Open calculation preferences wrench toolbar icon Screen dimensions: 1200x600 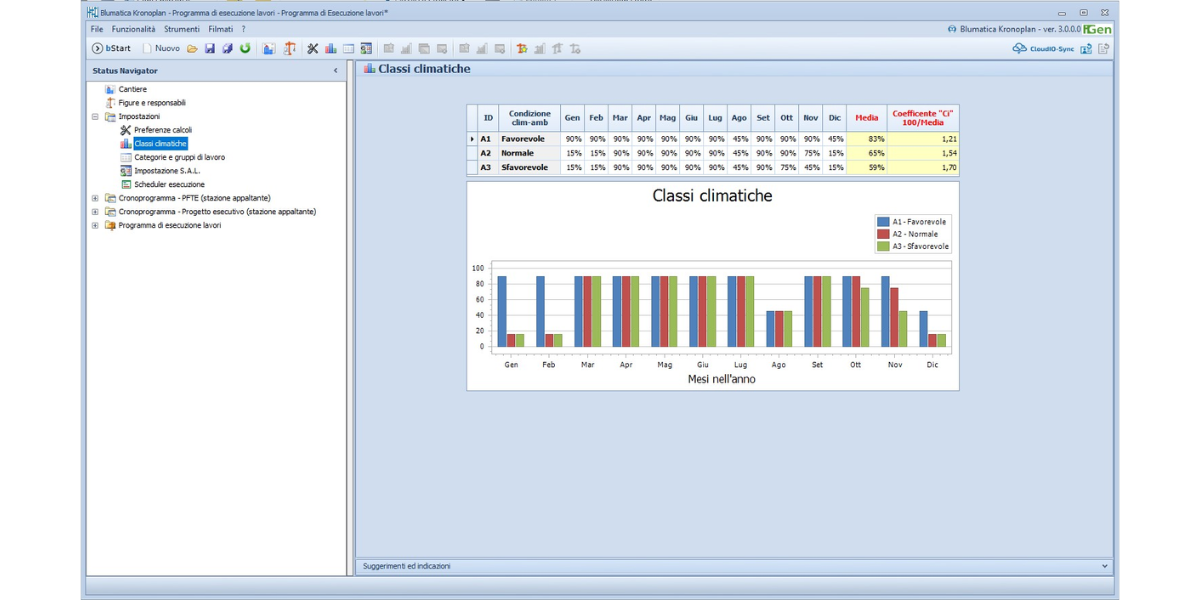[x=312, y=48]
